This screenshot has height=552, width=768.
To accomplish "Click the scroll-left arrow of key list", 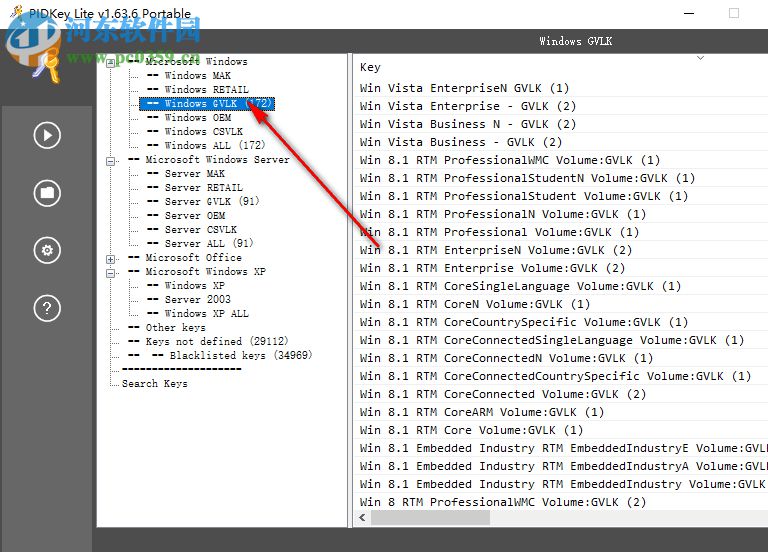I will click(x=362, y=518).
